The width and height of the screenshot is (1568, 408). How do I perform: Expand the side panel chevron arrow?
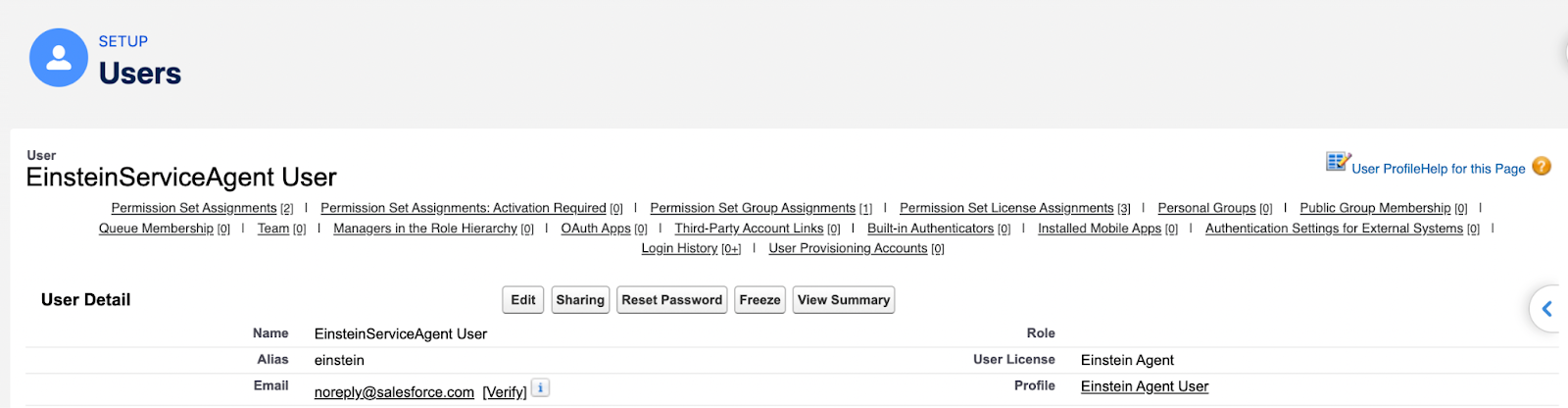(1546, 309)
